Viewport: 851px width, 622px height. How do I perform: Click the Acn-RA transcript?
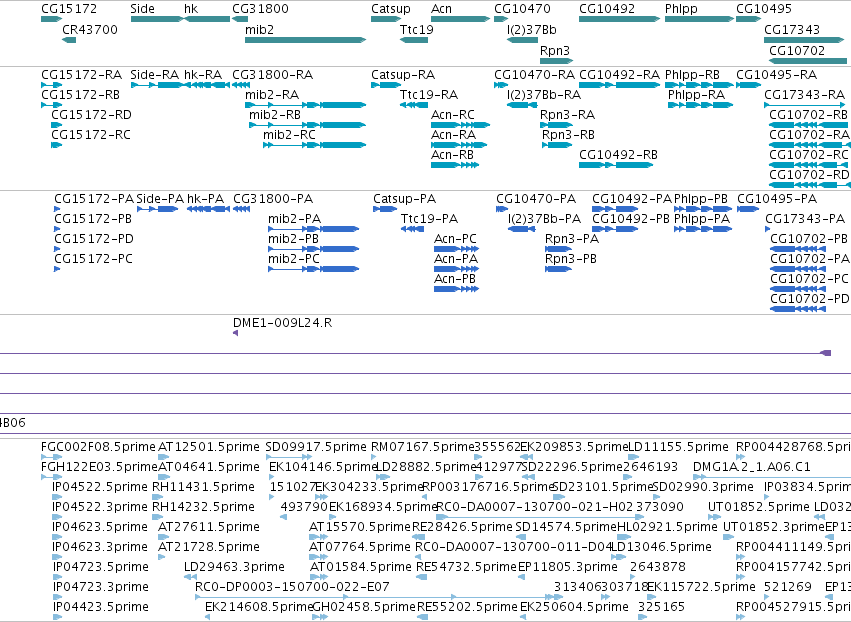[459, 145]
